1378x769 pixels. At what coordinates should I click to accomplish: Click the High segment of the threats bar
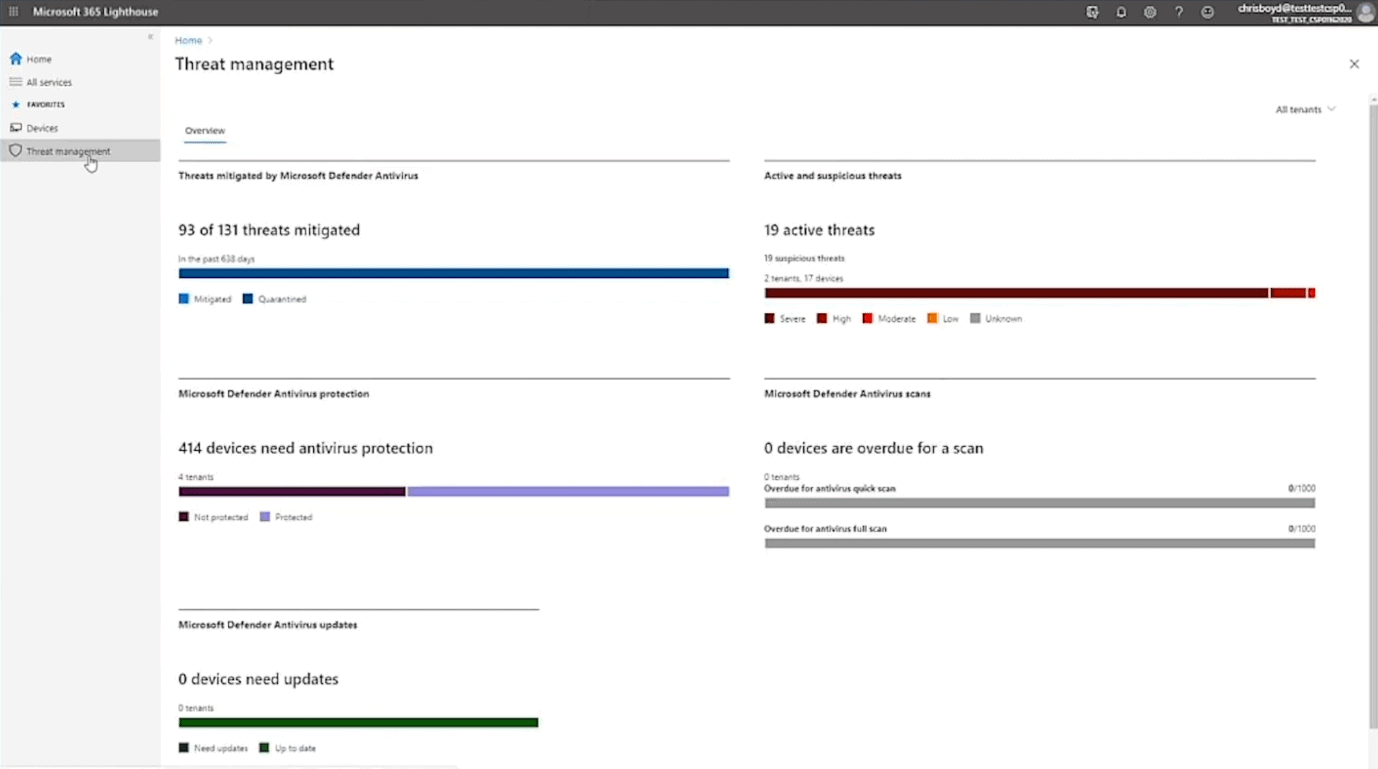1288,293
